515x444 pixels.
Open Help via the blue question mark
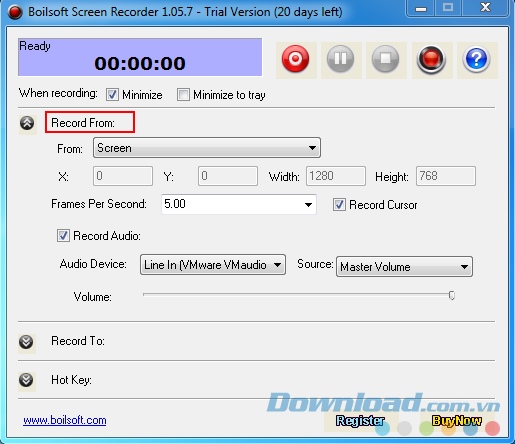coord(476,59)
